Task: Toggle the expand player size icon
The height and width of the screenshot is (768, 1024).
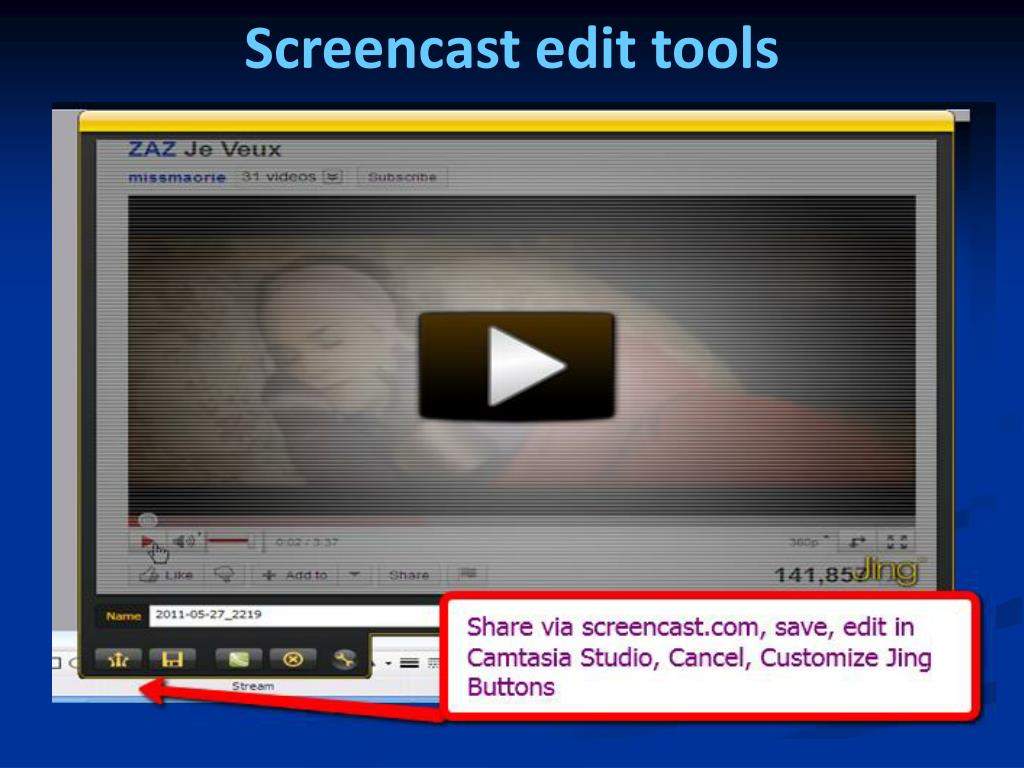Action: tap(857, 542)
